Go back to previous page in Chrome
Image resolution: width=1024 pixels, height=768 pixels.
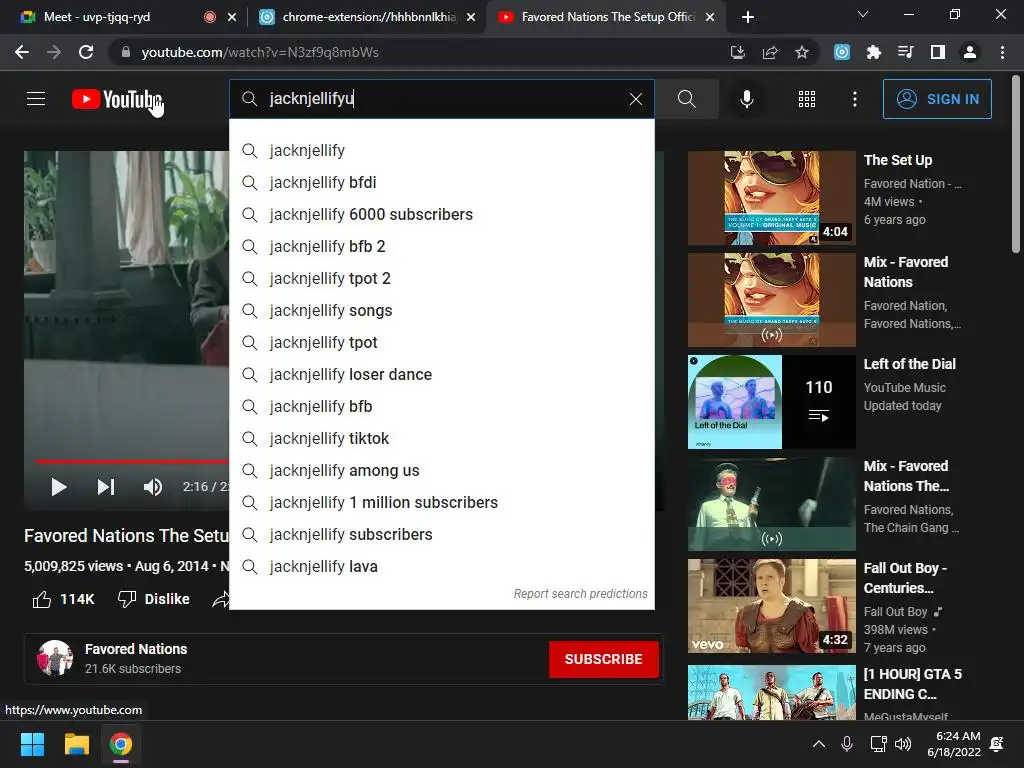22,52
